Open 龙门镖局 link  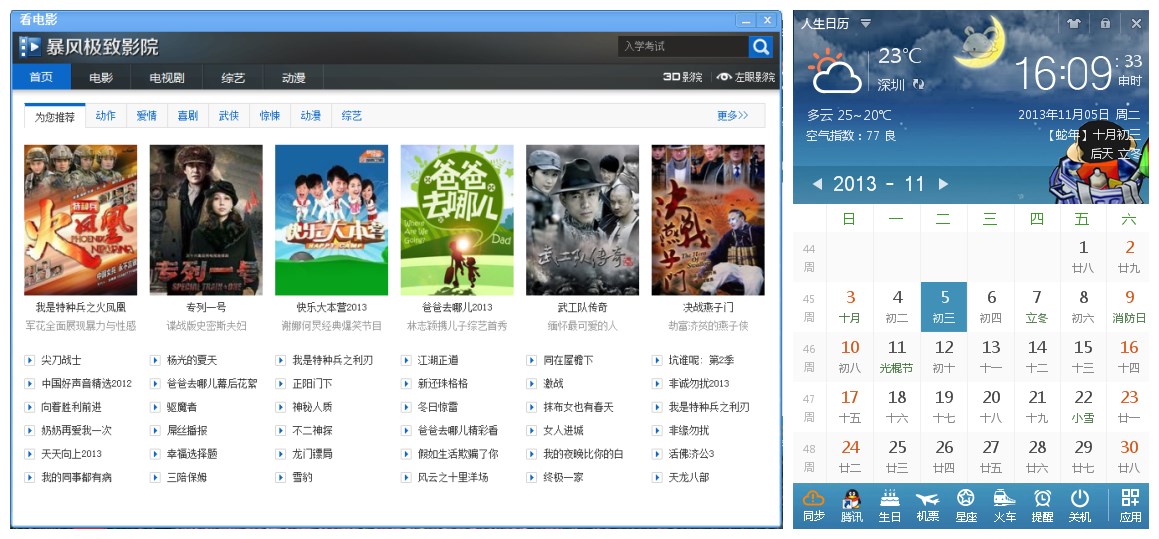click(312, 454)
